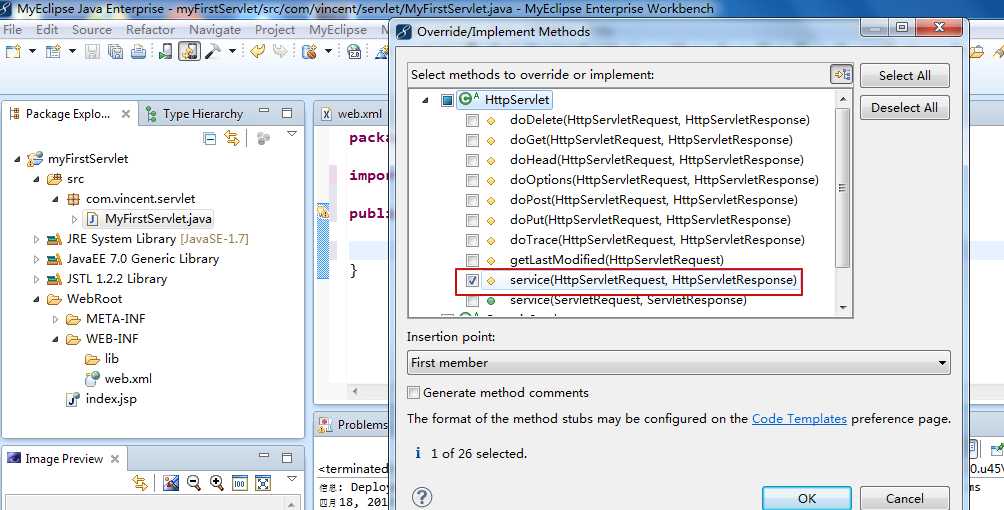Click the Cancel button
The image size is (1004, 510).
point(905,498)
